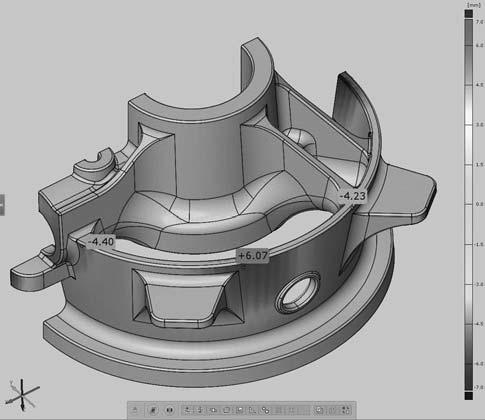The width and height of the screenshot is (485, 420).
Task: Click the [mm] unit label above legend
Action: click(473, 5)
